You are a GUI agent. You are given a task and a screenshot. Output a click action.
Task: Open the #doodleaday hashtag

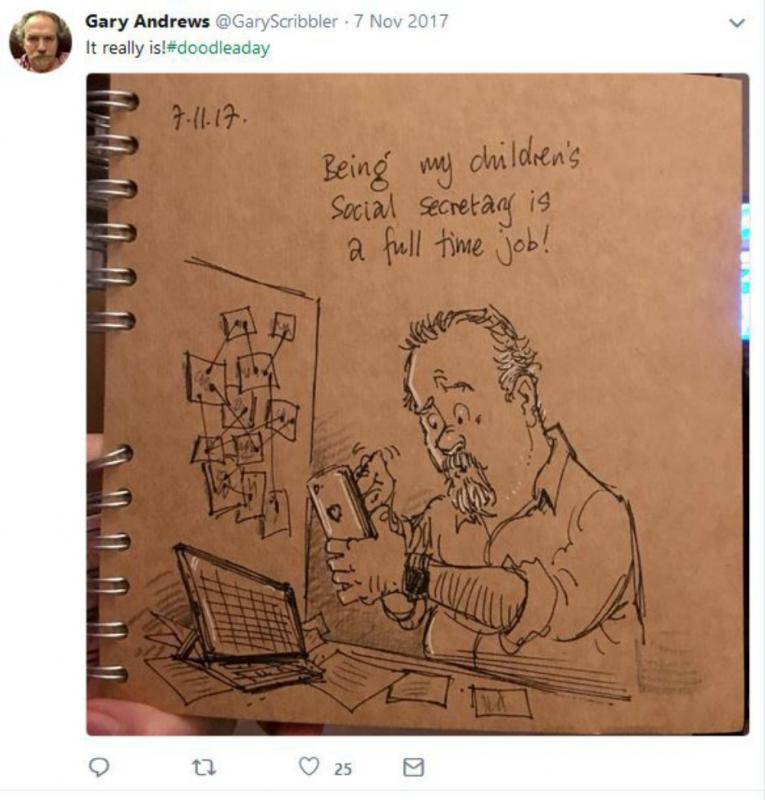[218, 48]
